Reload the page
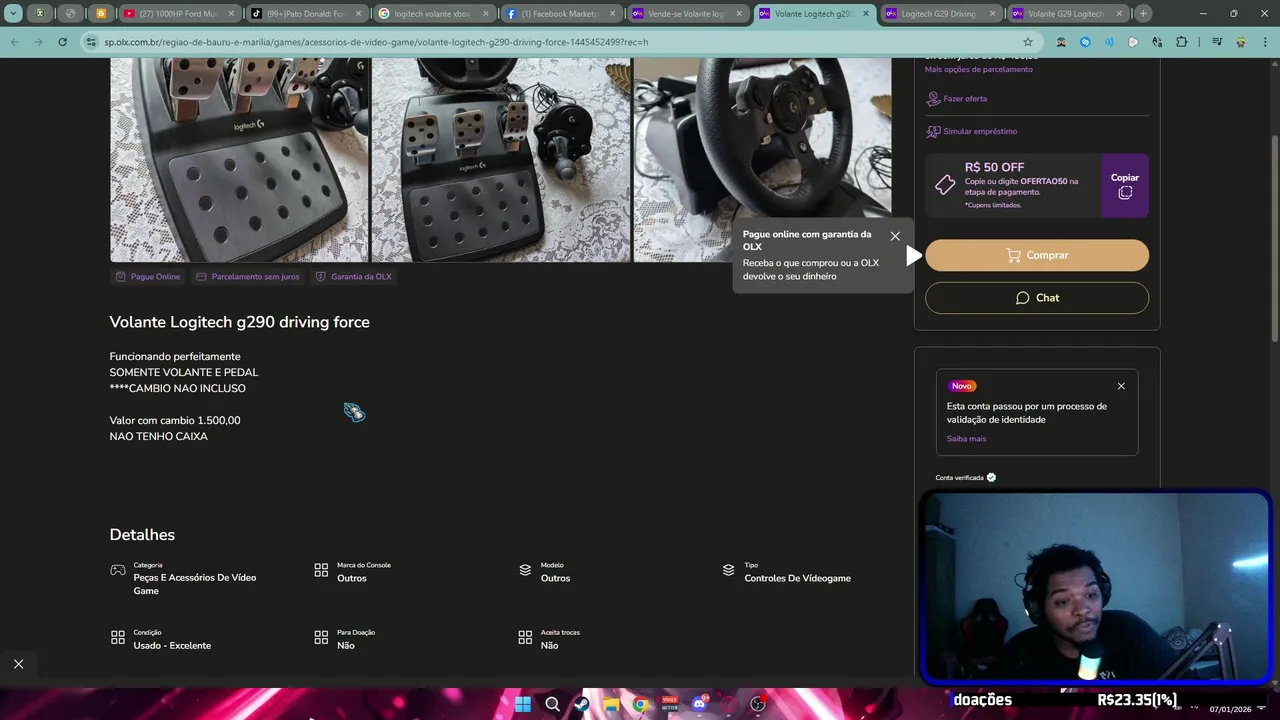This screenshot has width=1280, height=720. [x=62, y=42]
